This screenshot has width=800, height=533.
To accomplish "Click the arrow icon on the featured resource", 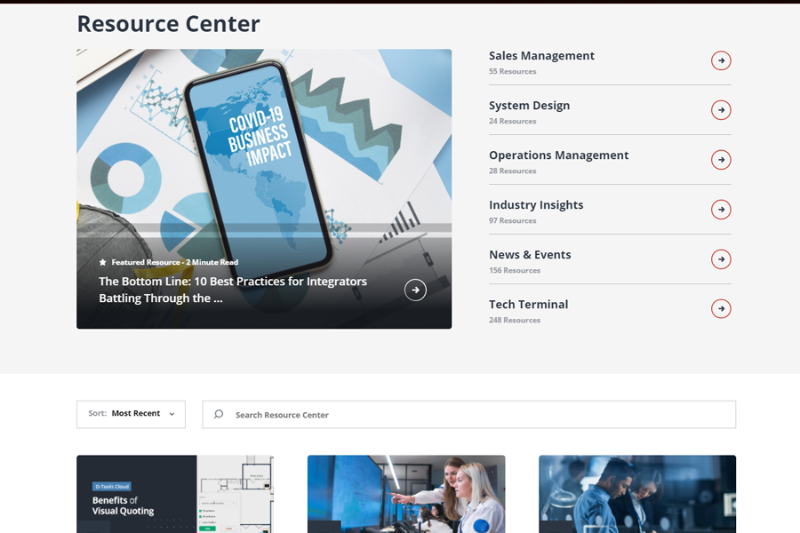I will click(x=415, y=290).
